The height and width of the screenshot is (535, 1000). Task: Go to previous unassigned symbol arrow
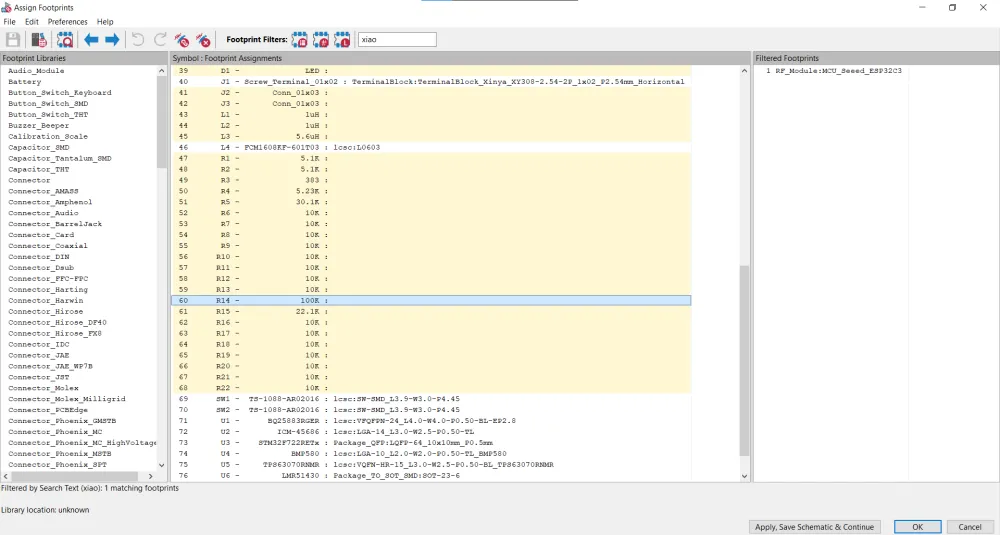point(91,40)
